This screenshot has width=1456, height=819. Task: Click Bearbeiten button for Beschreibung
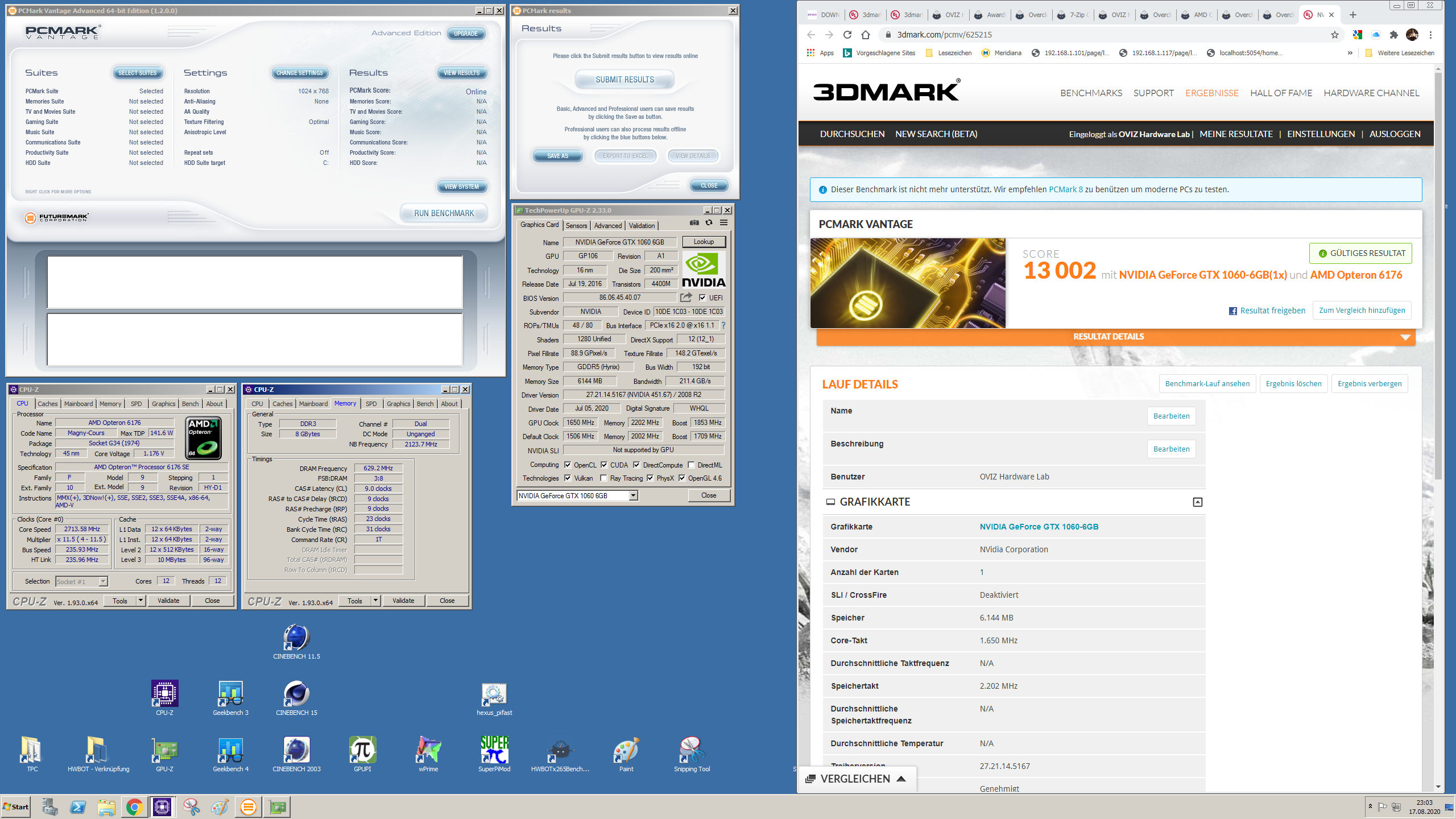tap(1171, 449)
